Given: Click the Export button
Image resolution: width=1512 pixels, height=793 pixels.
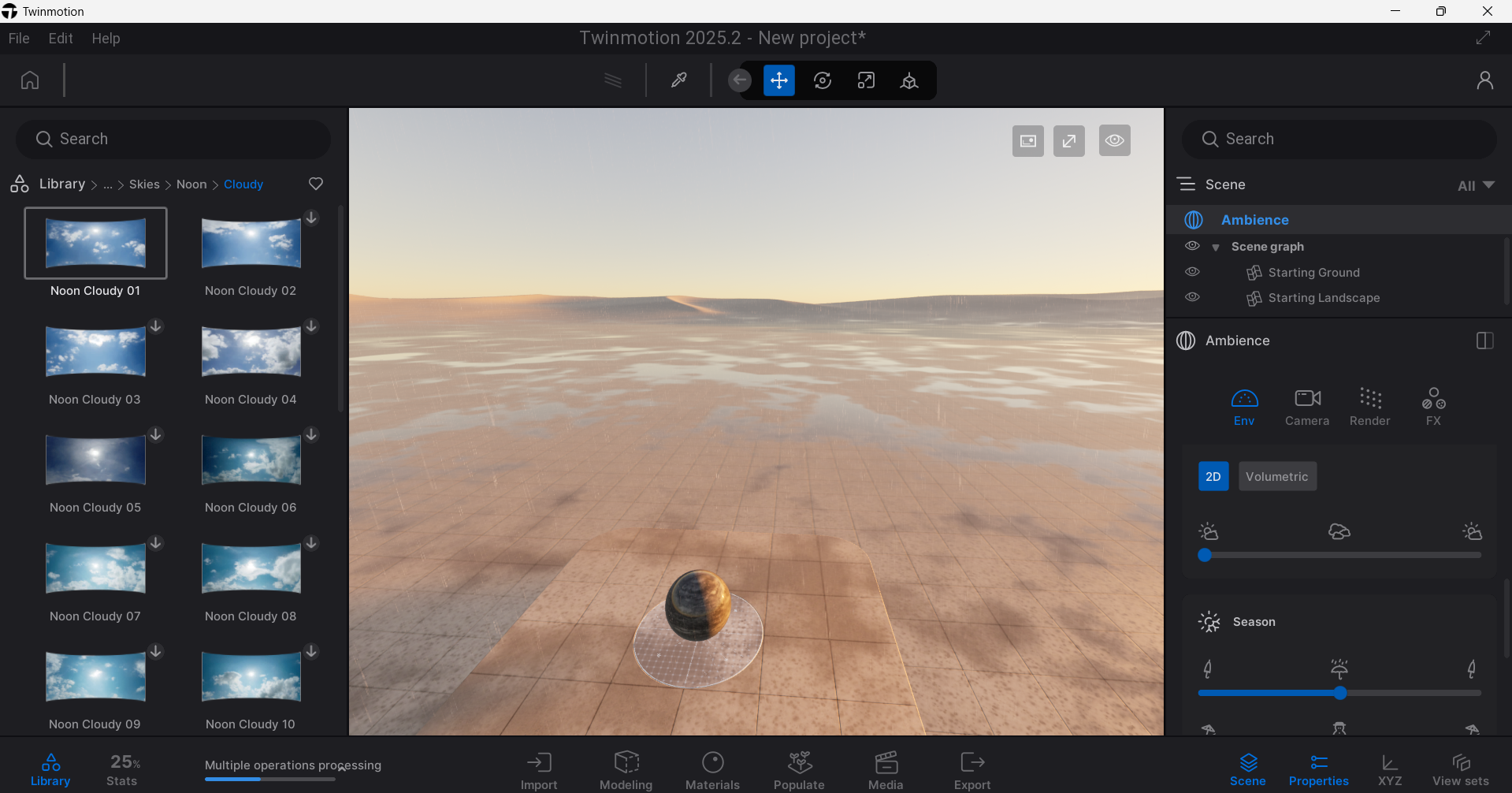Looking at the screenshot, I should pyautogui.click(x=971, y=770).
